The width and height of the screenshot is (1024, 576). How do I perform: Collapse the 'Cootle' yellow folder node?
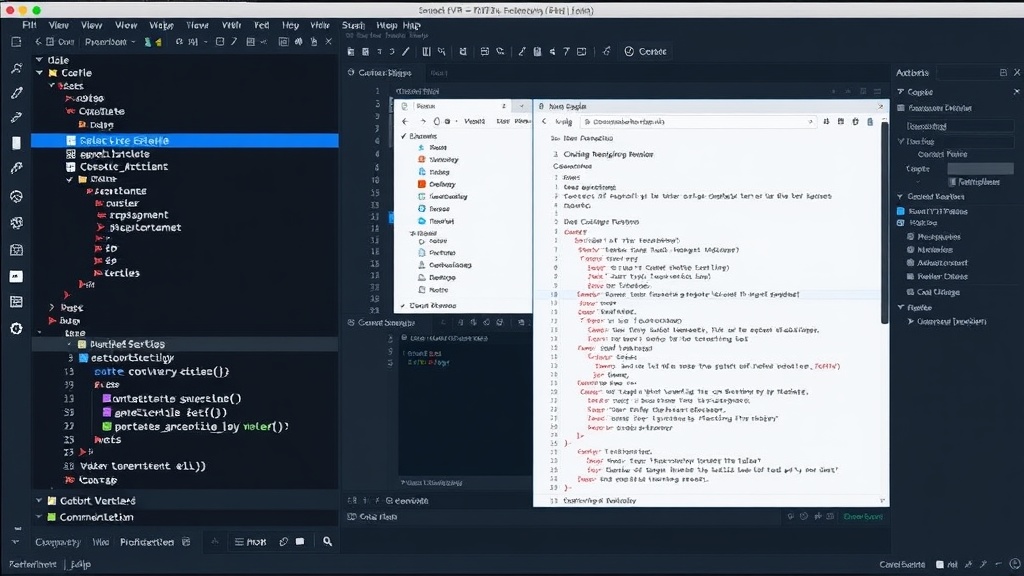(x=40, y=72)
